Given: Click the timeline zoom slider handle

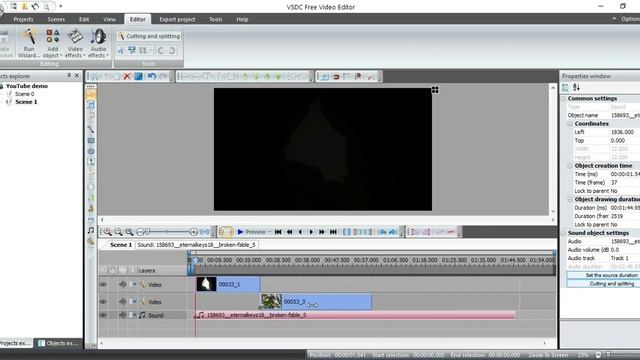Looking at the screenshot, I should (147, 232).
